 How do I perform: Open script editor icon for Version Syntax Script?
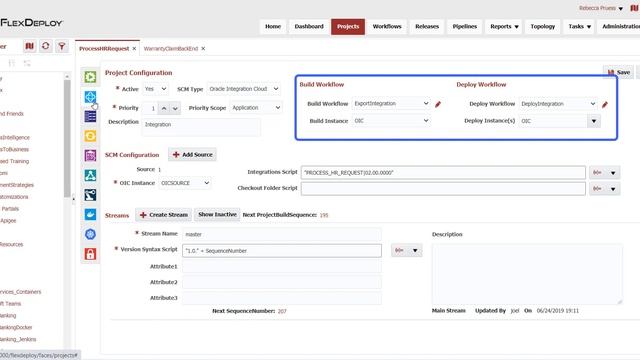tap(399, 250)
